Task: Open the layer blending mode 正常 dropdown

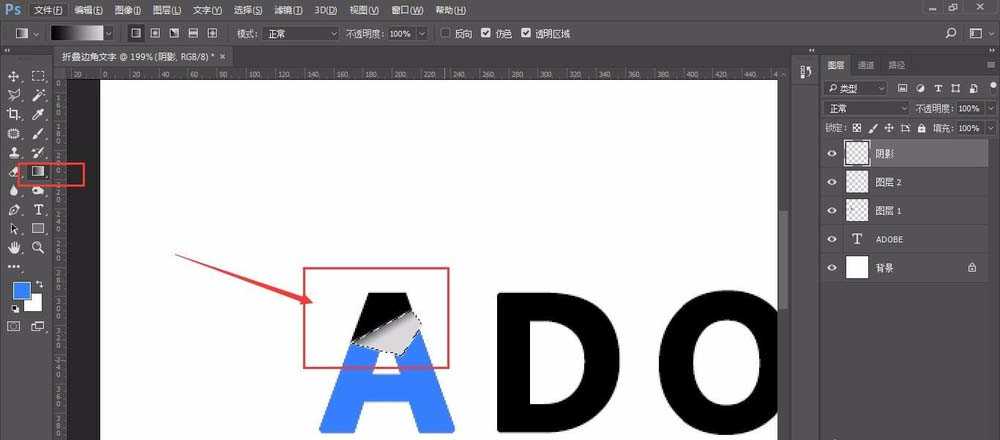Action: [867, 108]
